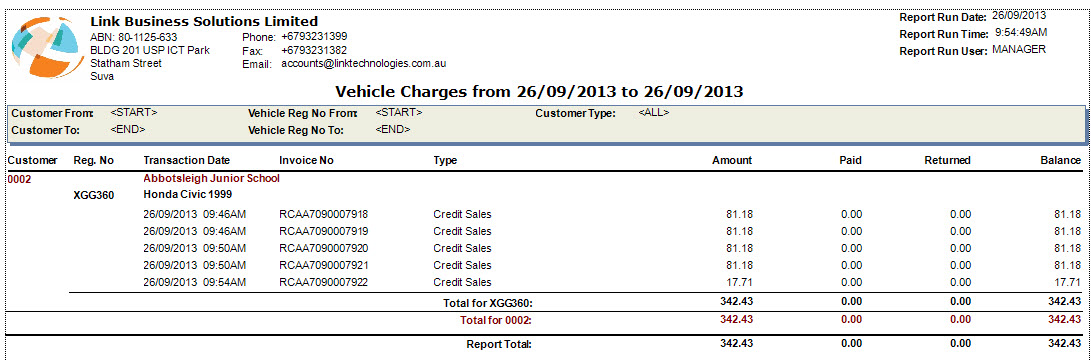
Task: Click the Balance column header
Action: (1060, 160)
